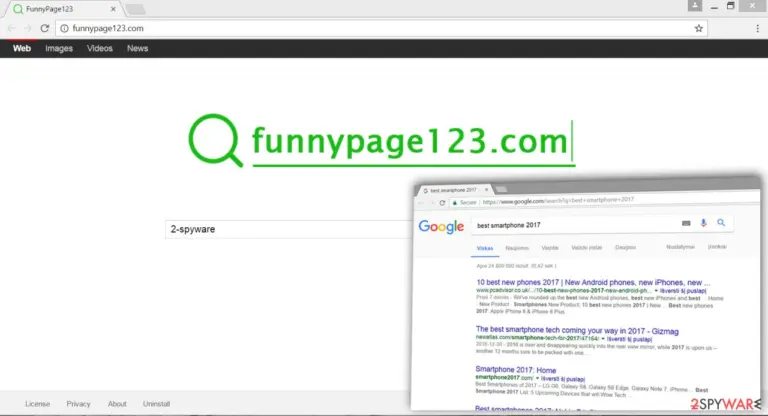Click the forward navigation arrow

click(x=27, y=28)
